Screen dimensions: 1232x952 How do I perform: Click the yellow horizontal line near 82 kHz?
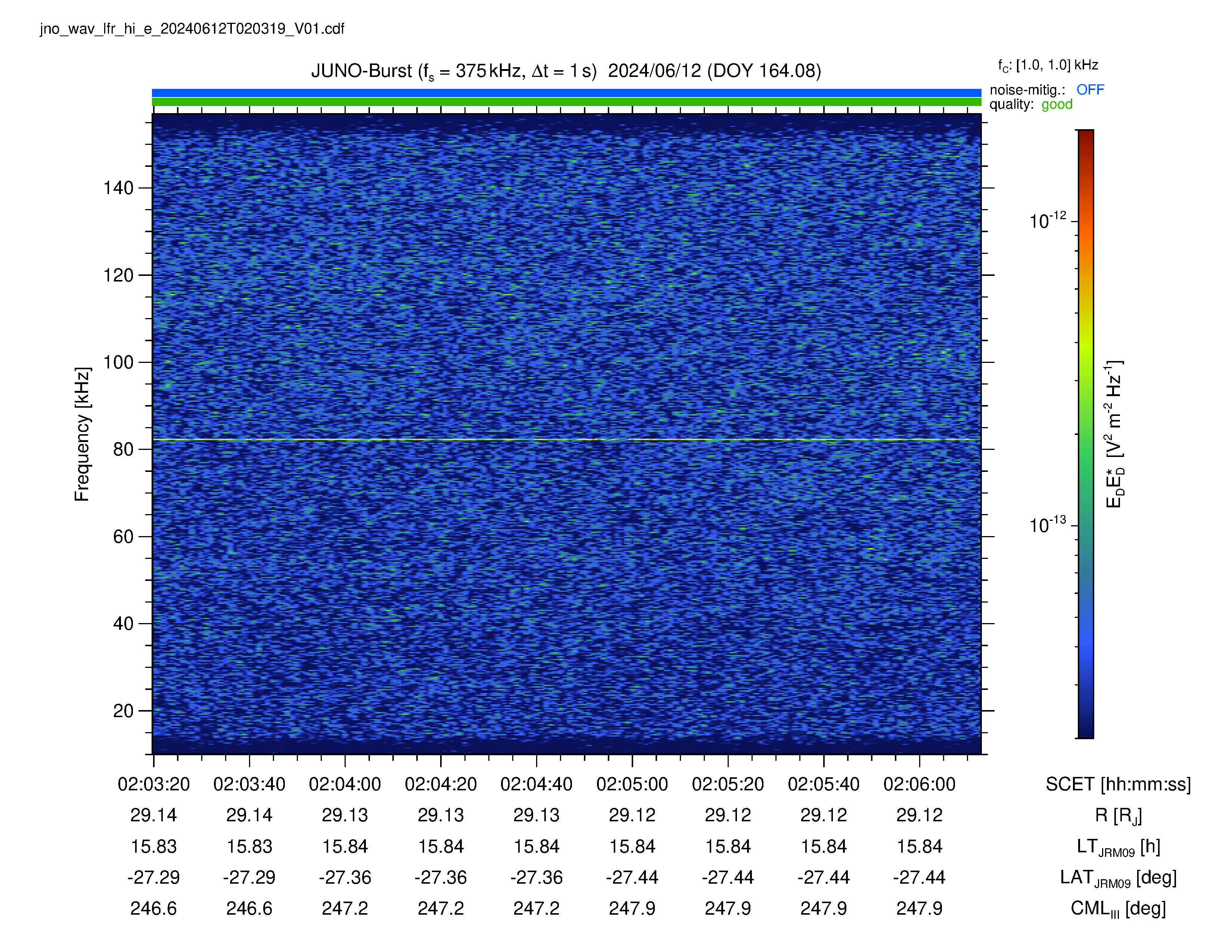pos(566,439)
